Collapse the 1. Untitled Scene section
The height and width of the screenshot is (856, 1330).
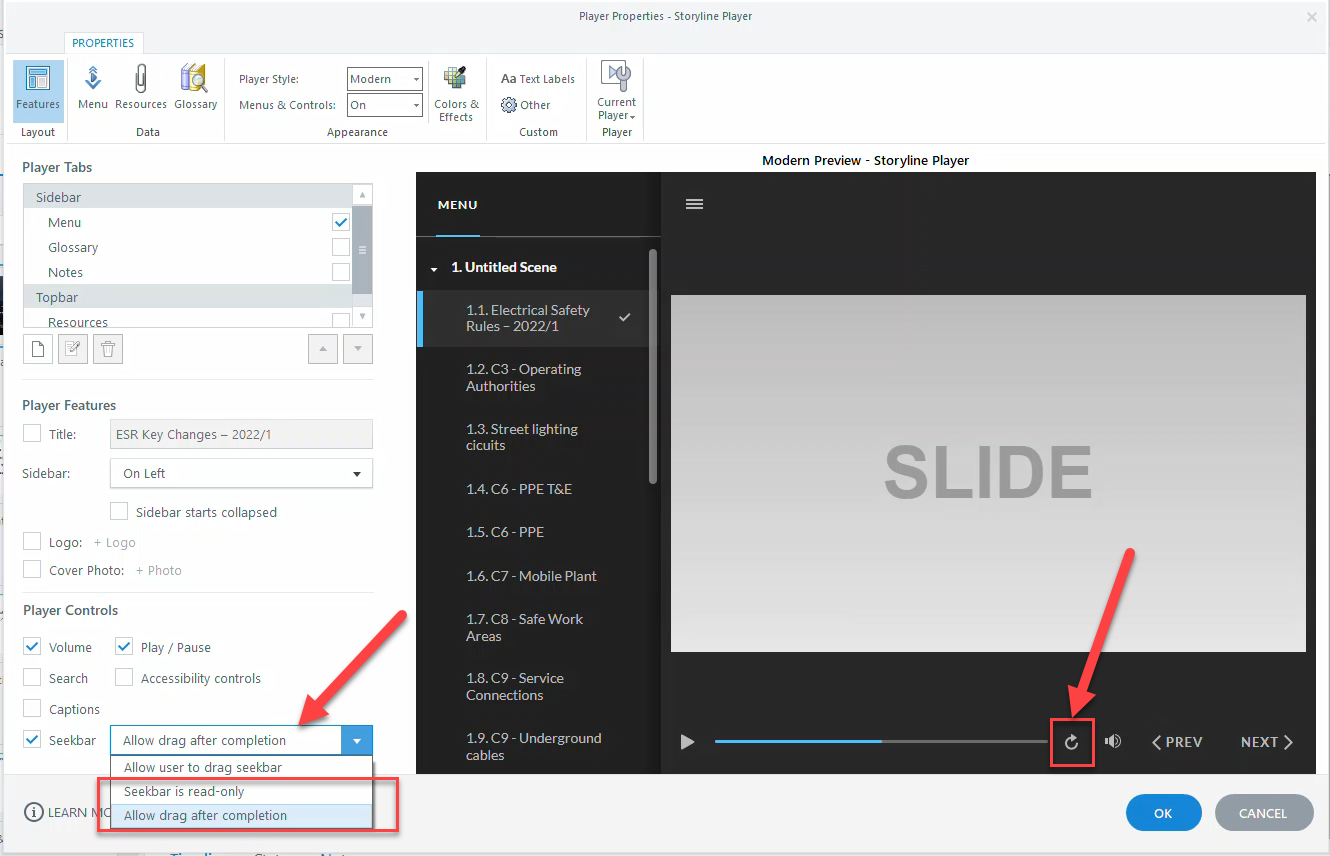tap(434, 268)
